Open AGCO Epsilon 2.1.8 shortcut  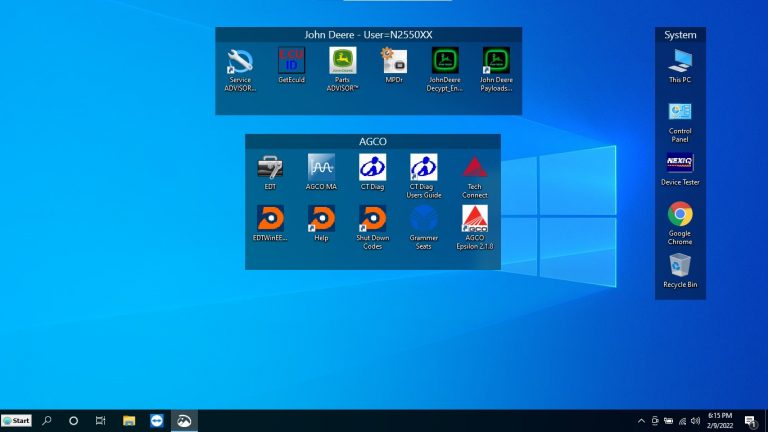click(x=475, y=219)
